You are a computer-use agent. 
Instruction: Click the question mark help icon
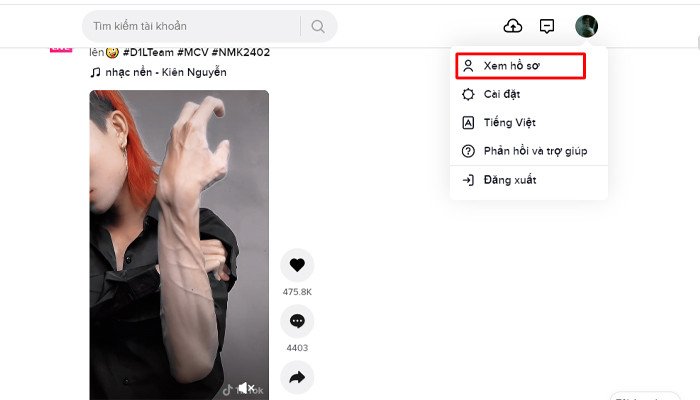click(468, 151)
